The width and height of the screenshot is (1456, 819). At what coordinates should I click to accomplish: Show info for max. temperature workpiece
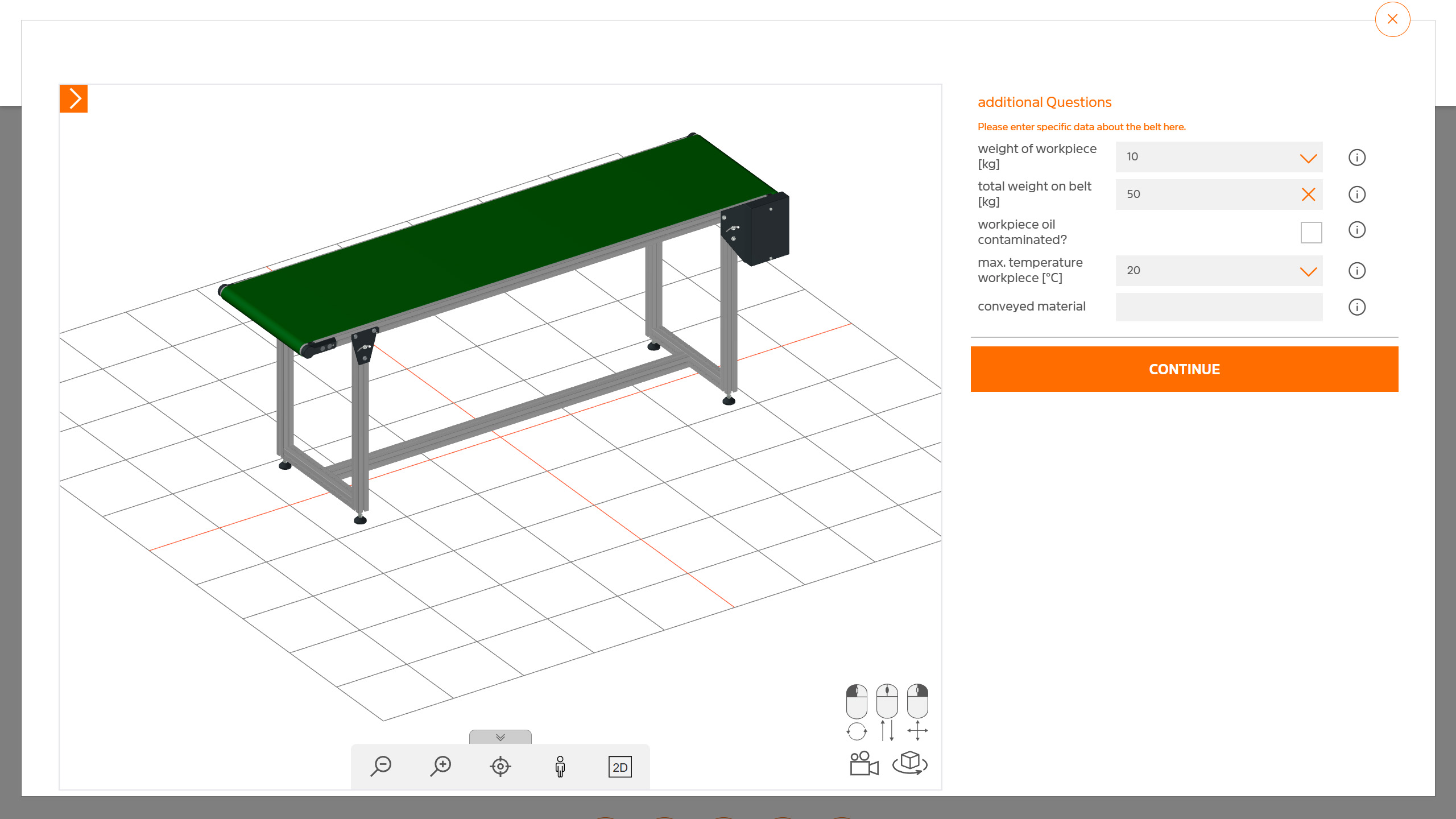coord(1356,271)
